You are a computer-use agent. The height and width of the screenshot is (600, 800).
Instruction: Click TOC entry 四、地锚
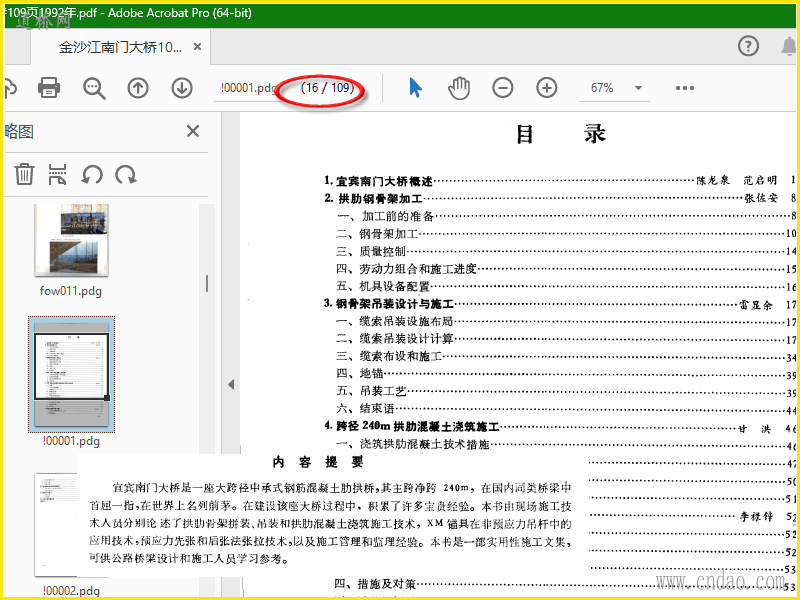tap(359, 373)
